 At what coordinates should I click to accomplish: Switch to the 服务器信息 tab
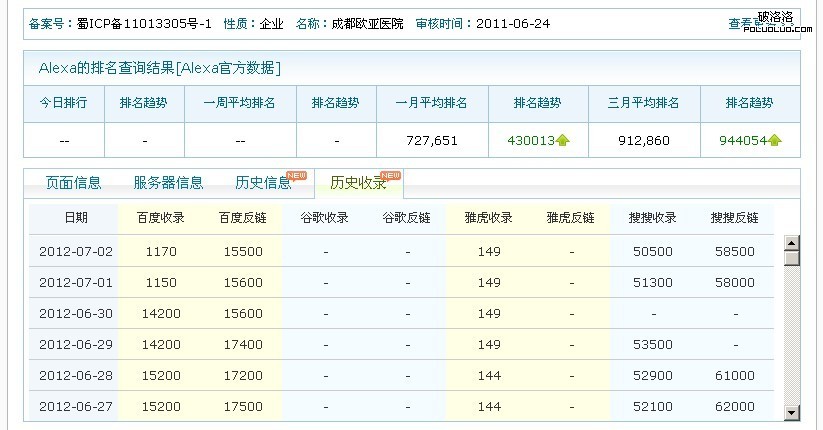click(168, 183)
